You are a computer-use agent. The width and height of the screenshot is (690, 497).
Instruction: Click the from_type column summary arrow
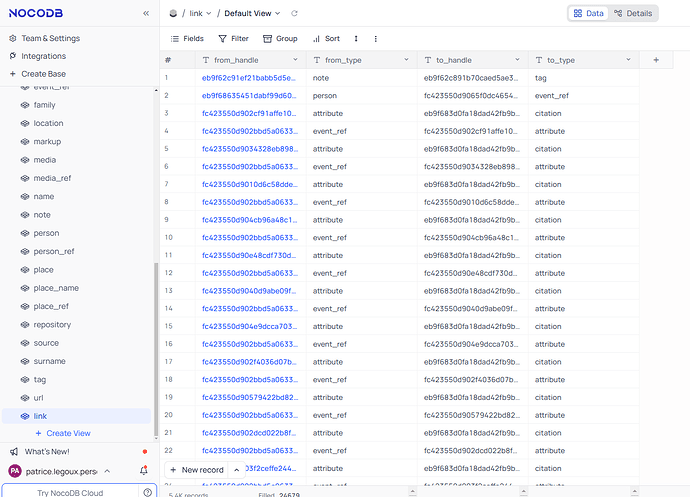(x=412, y=491)
